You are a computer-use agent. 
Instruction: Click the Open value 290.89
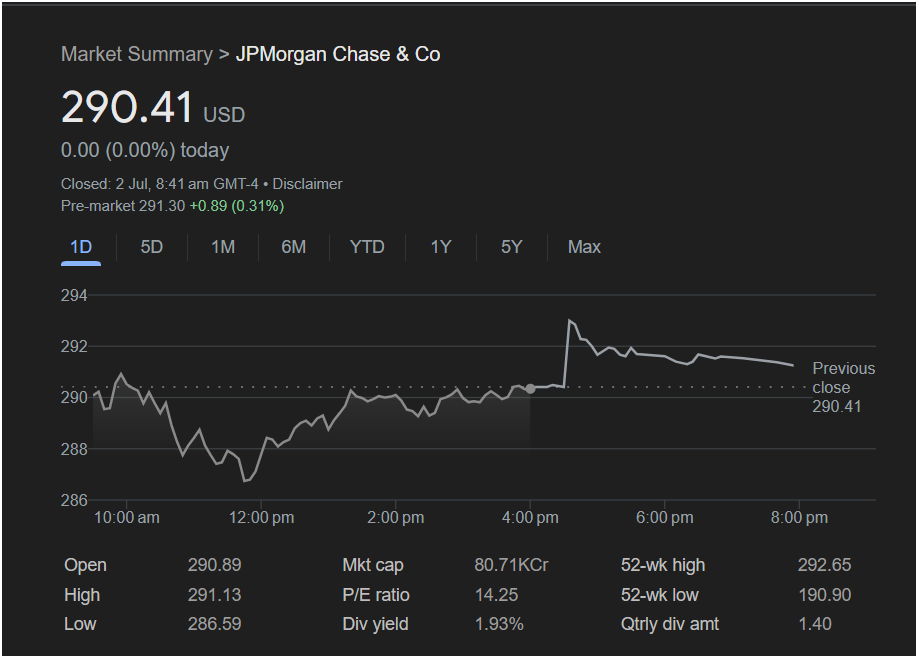click(215, 565)
